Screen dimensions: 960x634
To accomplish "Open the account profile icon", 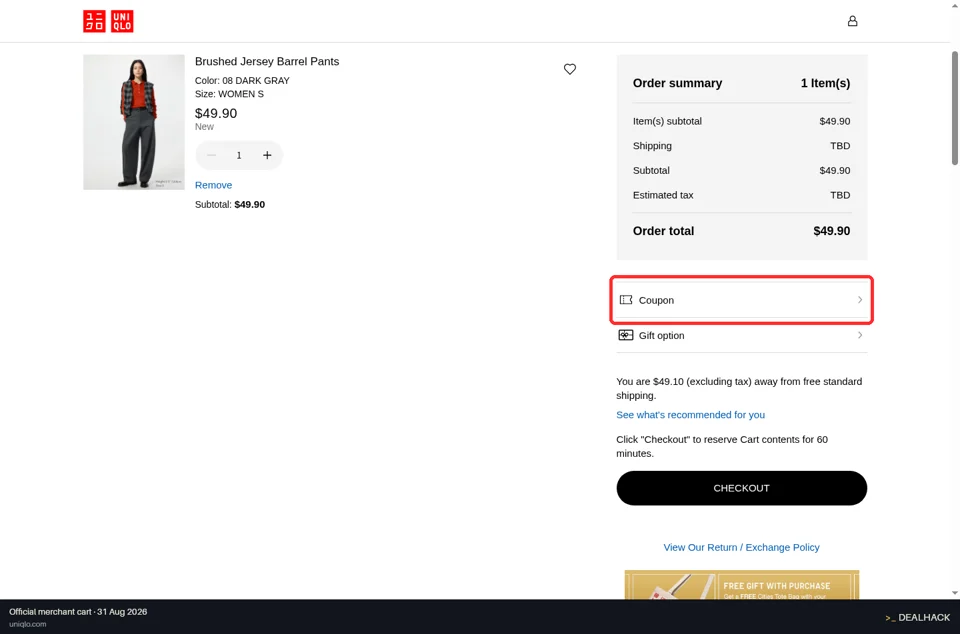I will point(852,21).
